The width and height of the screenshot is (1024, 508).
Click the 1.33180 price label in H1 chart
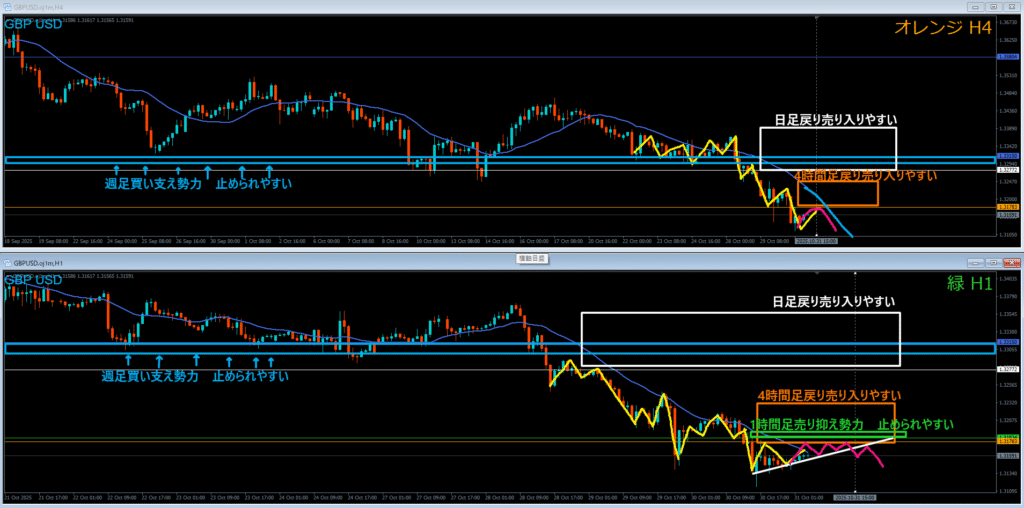pos(1006,342)
